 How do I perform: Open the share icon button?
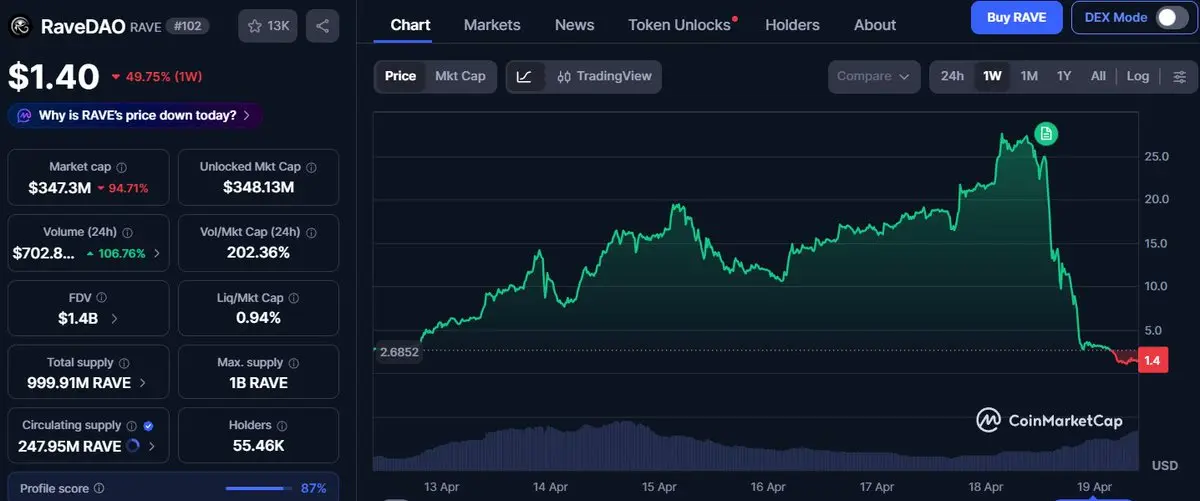[322, 26]
